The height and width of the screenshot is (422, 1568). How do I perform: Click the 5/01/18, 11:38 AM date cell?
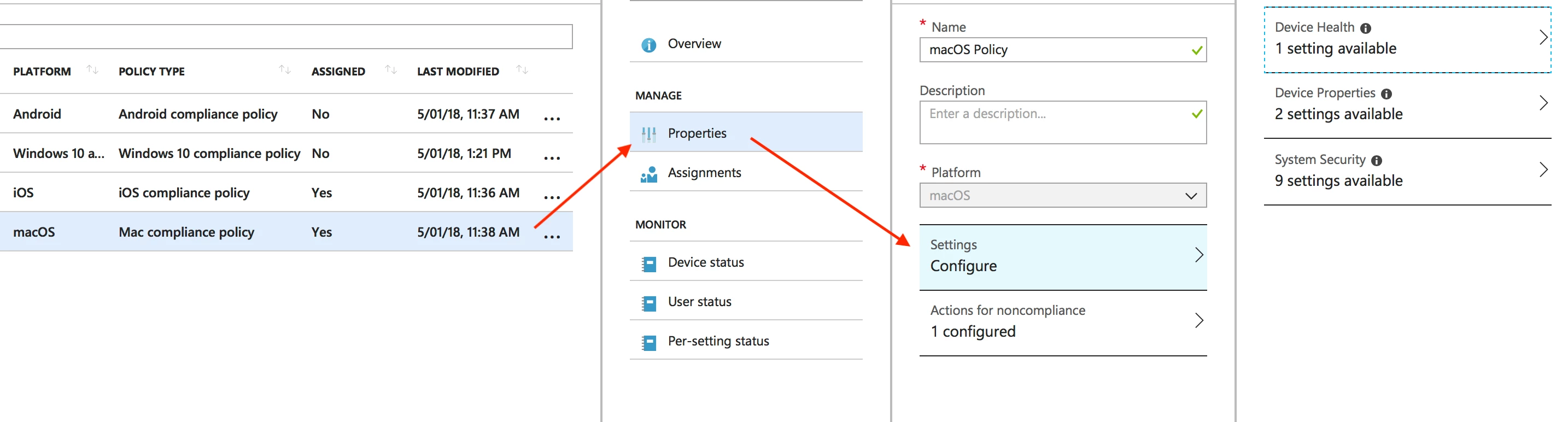(x=468, y=232)
